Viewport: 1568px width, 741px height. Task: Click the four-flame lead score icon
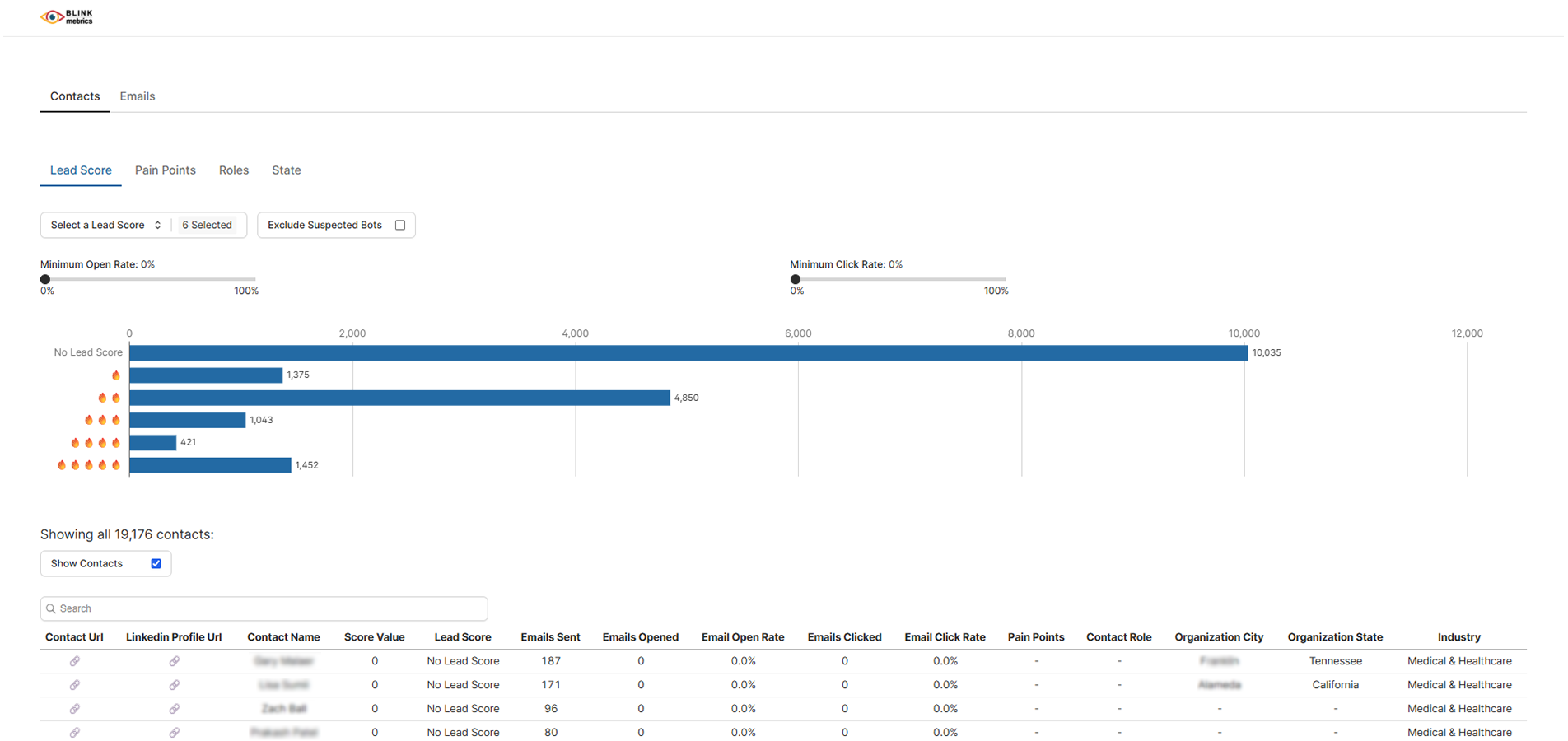96,442
